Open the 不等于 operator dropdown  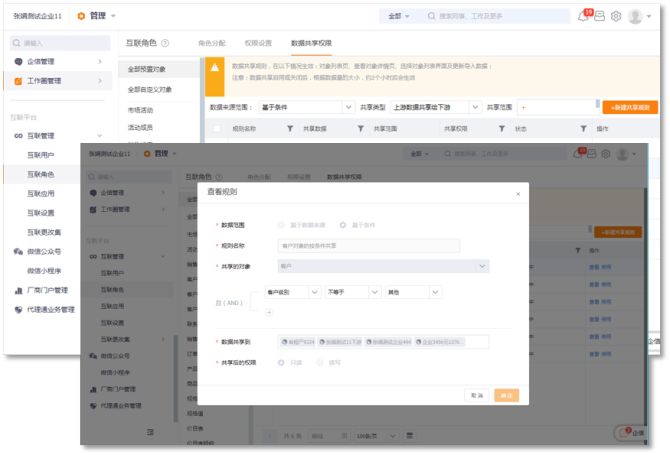click(352, 292)
